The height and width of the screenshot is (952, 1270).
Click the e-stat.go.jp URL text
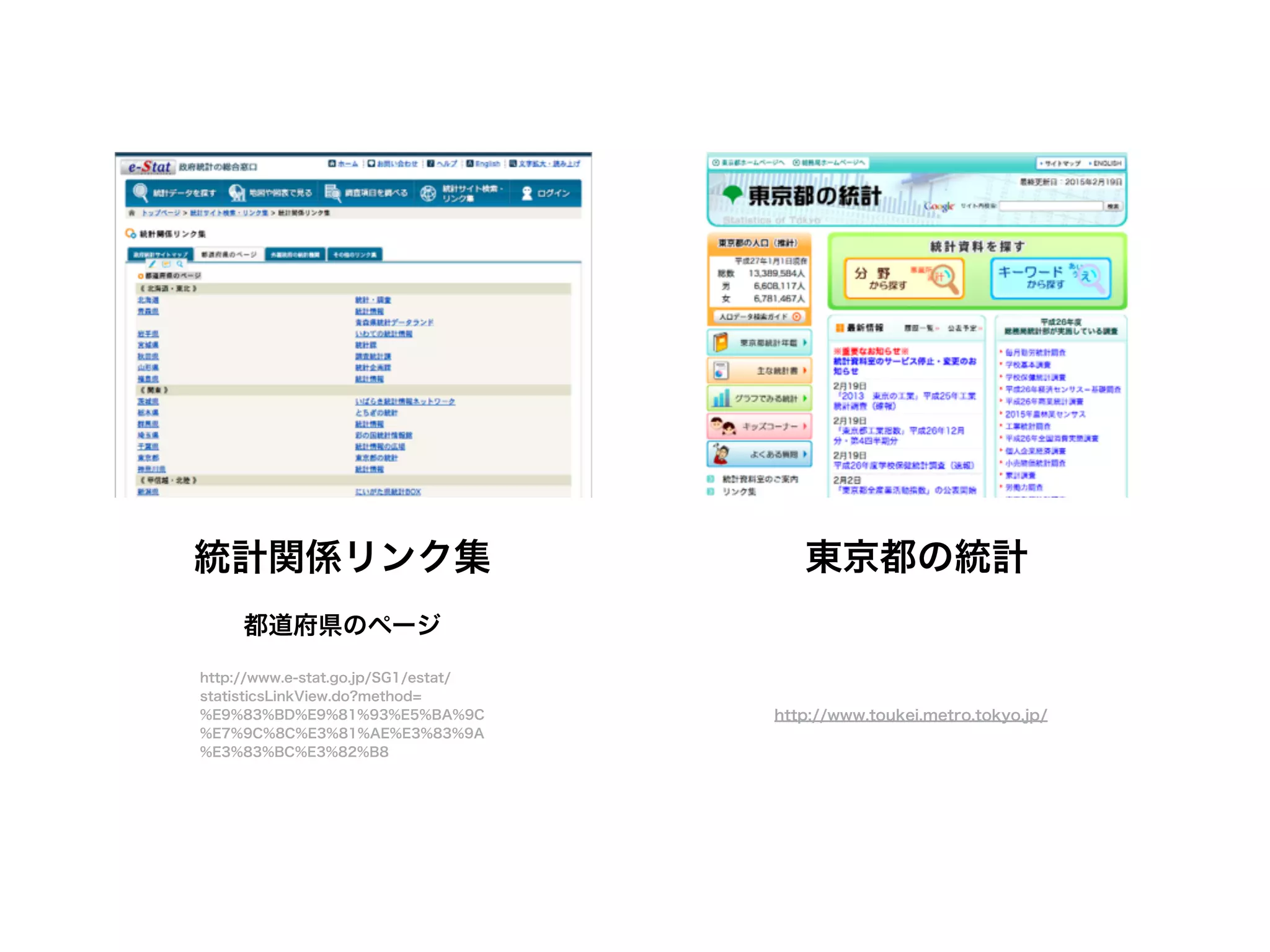(x=342, y=714)
